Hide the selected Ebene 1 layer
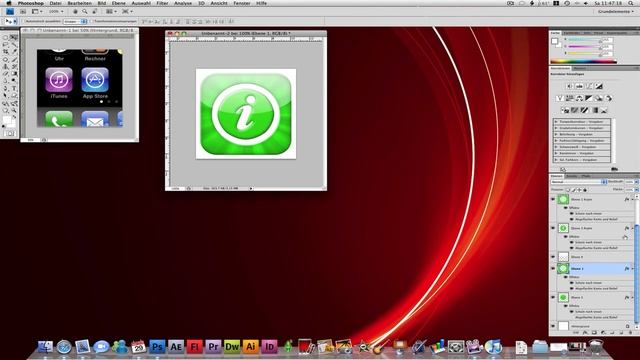Viewport: 640px width, 360px height. coord(553,269)
